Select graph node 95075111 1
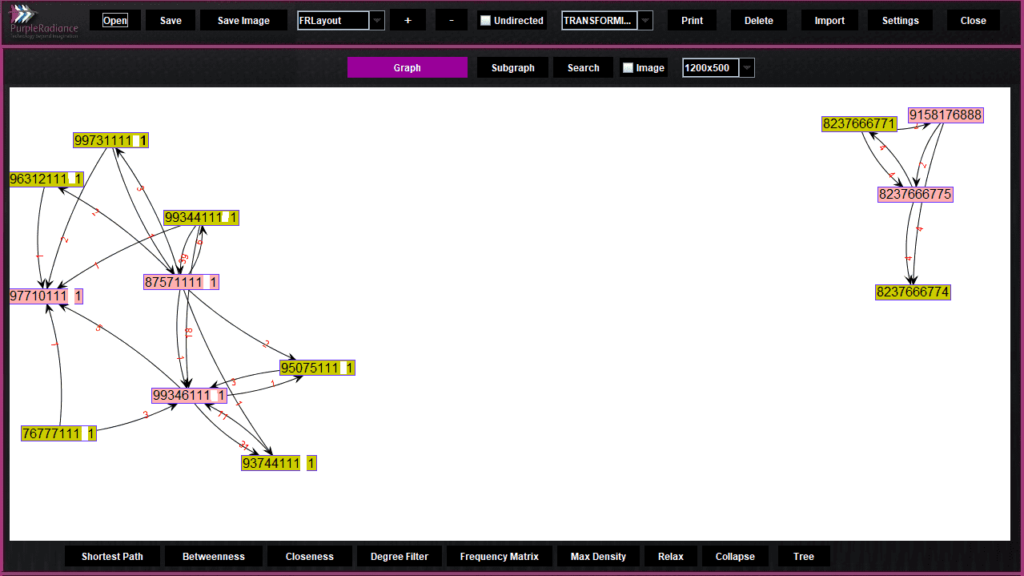 click(x=317, y=368)
